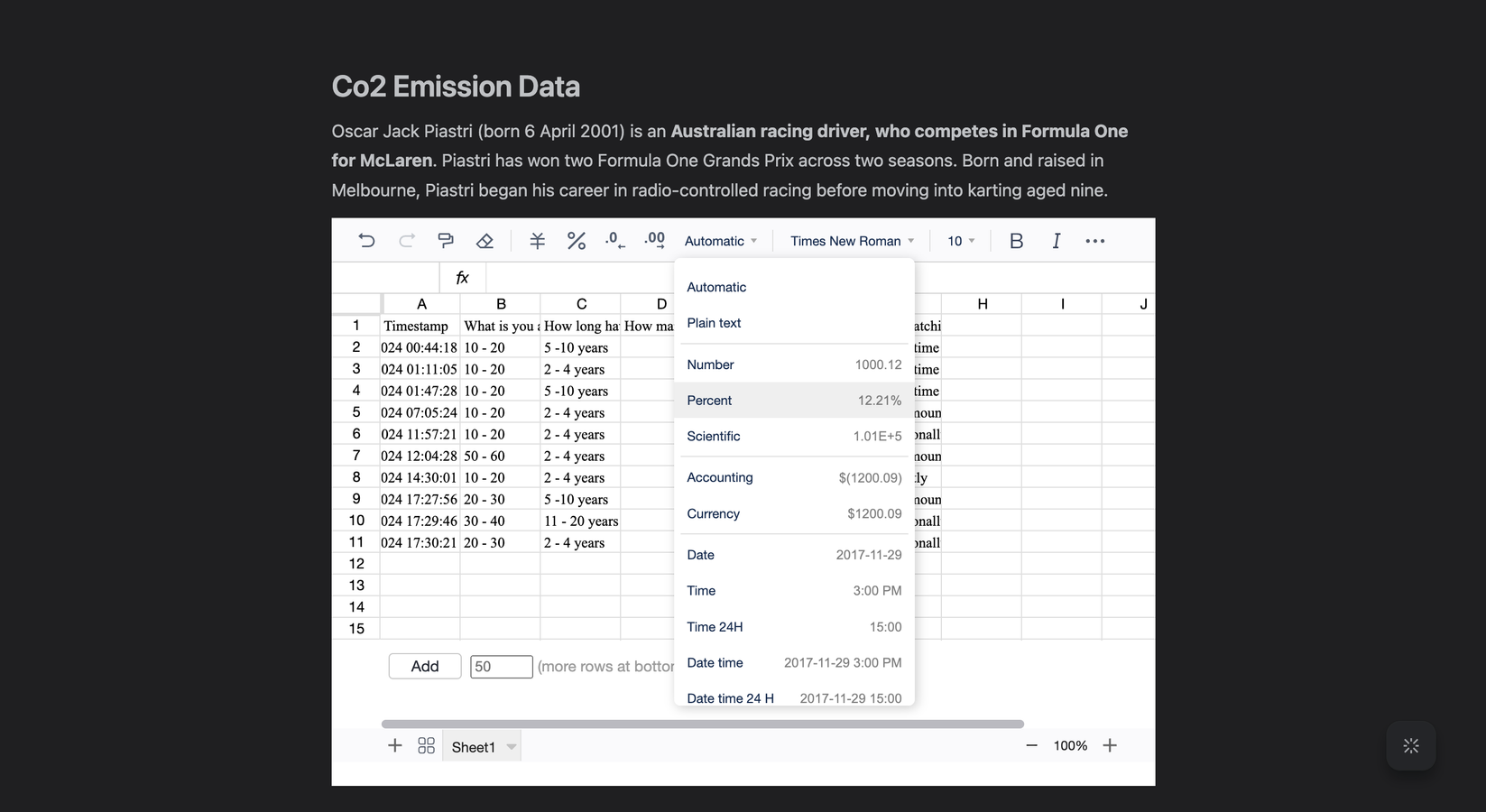Select Date time 3:00 PM format

coord(794,662)
